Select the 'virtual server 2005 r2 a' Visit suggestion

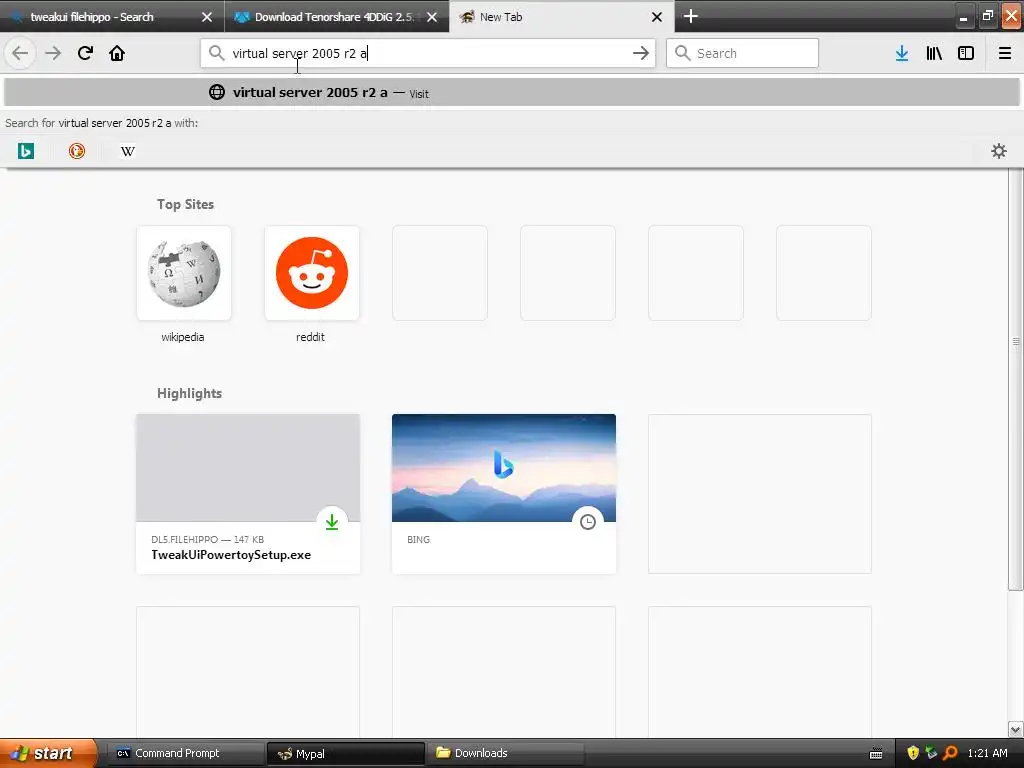(512, 92)
